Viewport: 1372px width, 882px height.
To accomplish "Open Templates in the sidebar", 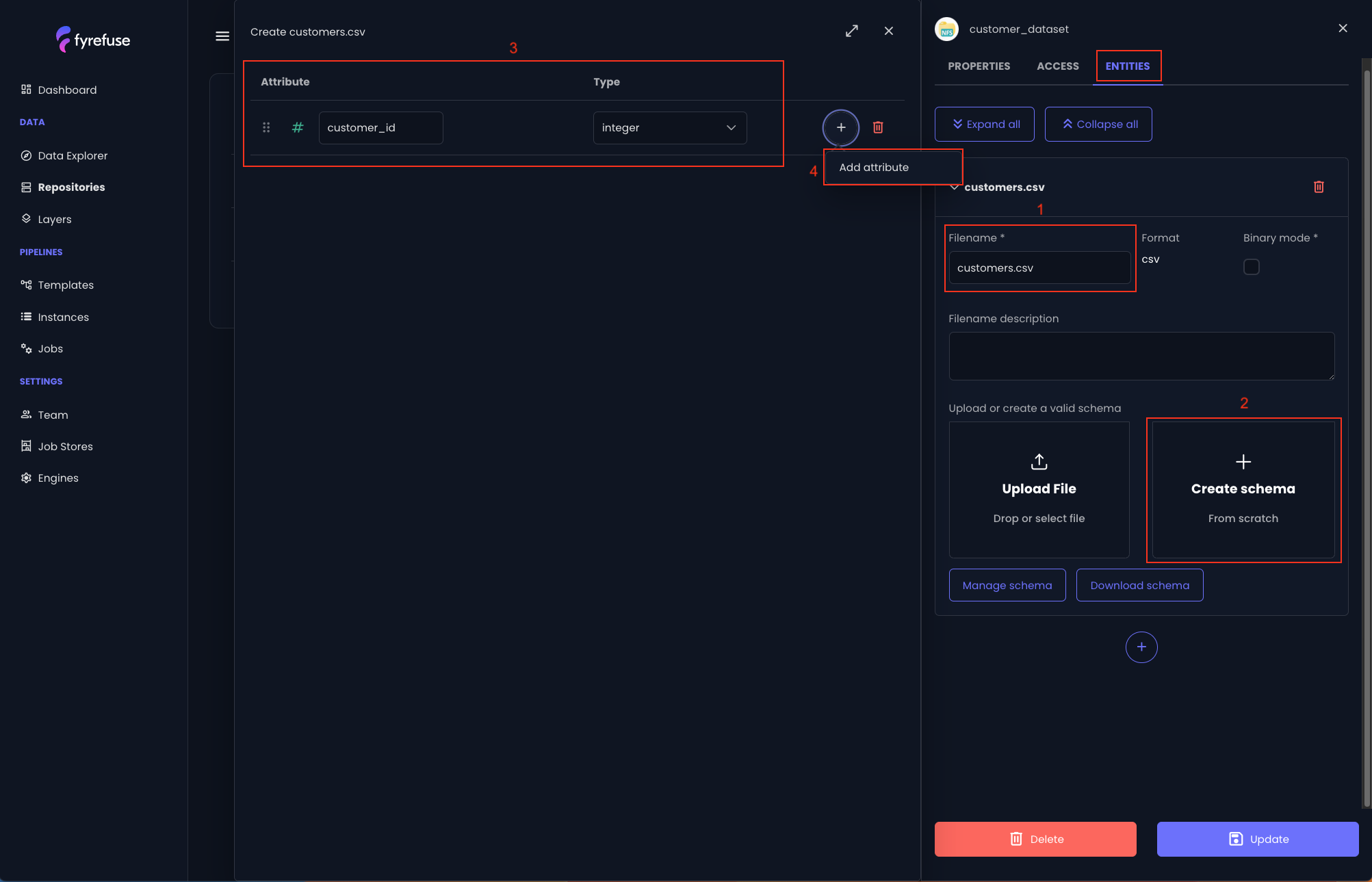I will coord(66,285).
